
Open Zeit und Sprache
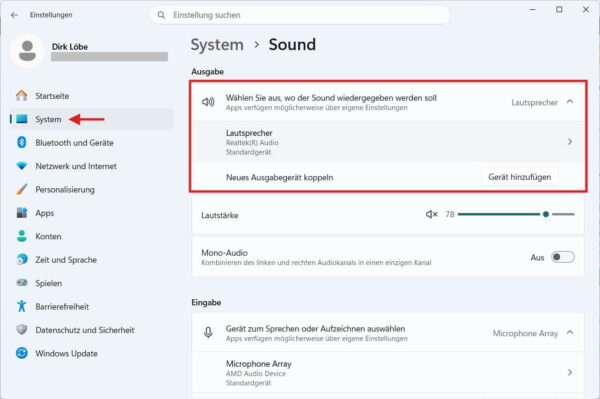coord(91,259)
